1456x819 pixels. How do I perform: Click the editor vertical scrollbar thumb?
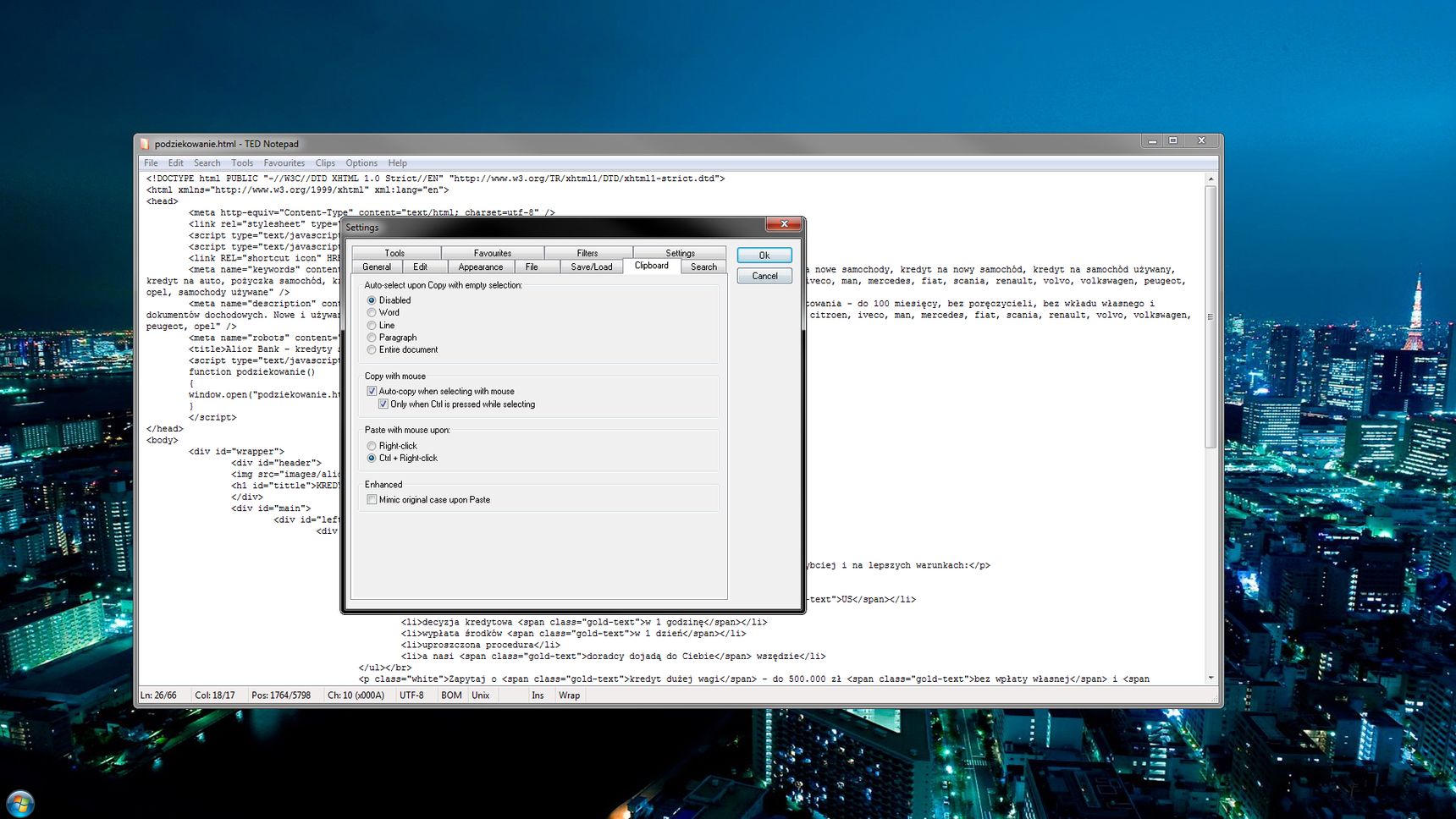[1211, 317]
